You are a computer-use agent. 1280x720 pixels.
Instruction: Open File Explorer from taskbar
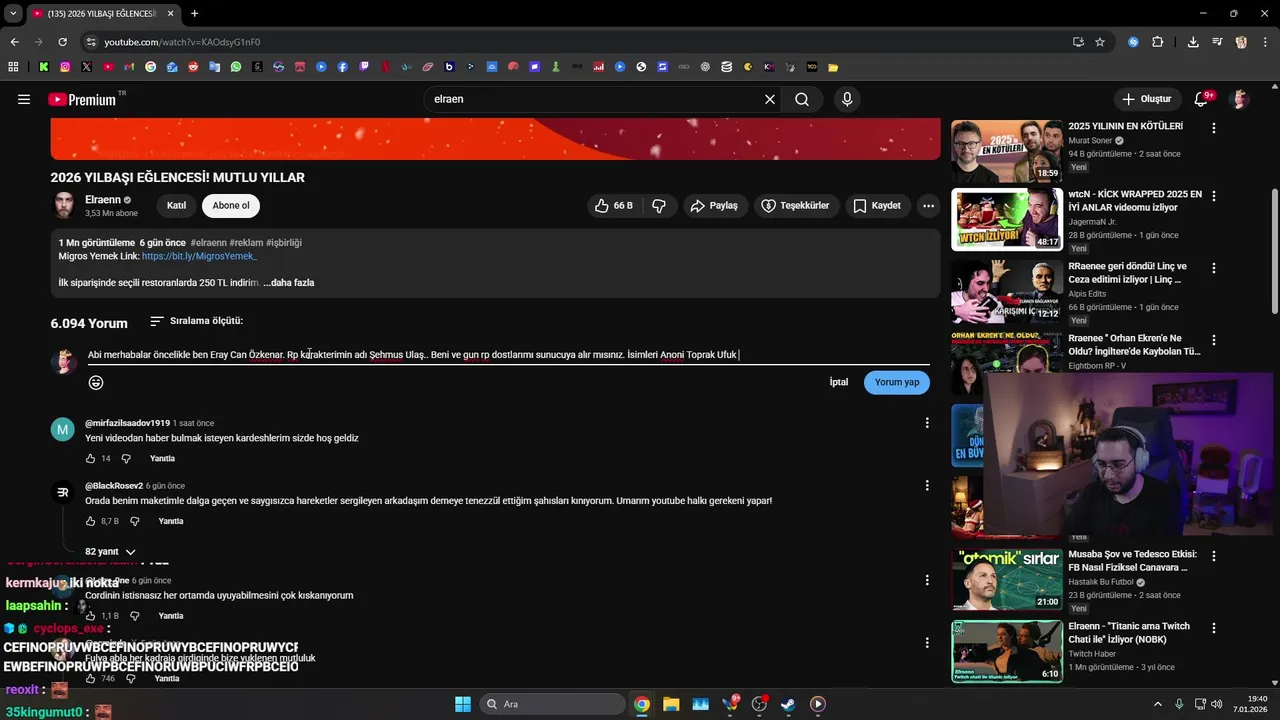tap(671, 704)
